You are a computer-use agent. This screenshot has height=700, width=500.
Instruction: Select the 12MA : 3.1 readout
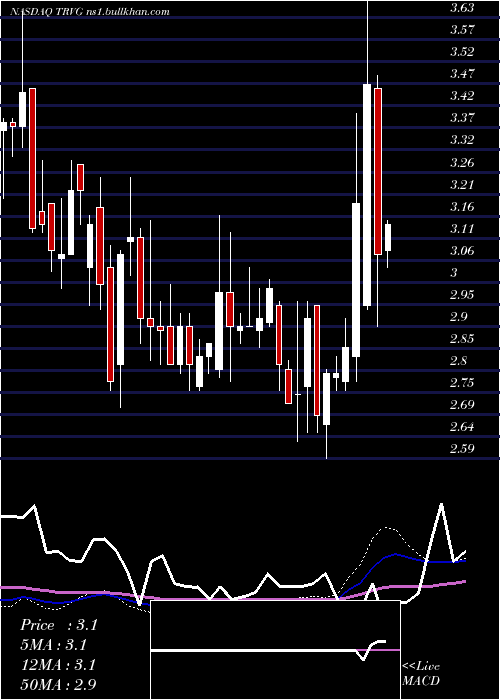click(58, 665)
